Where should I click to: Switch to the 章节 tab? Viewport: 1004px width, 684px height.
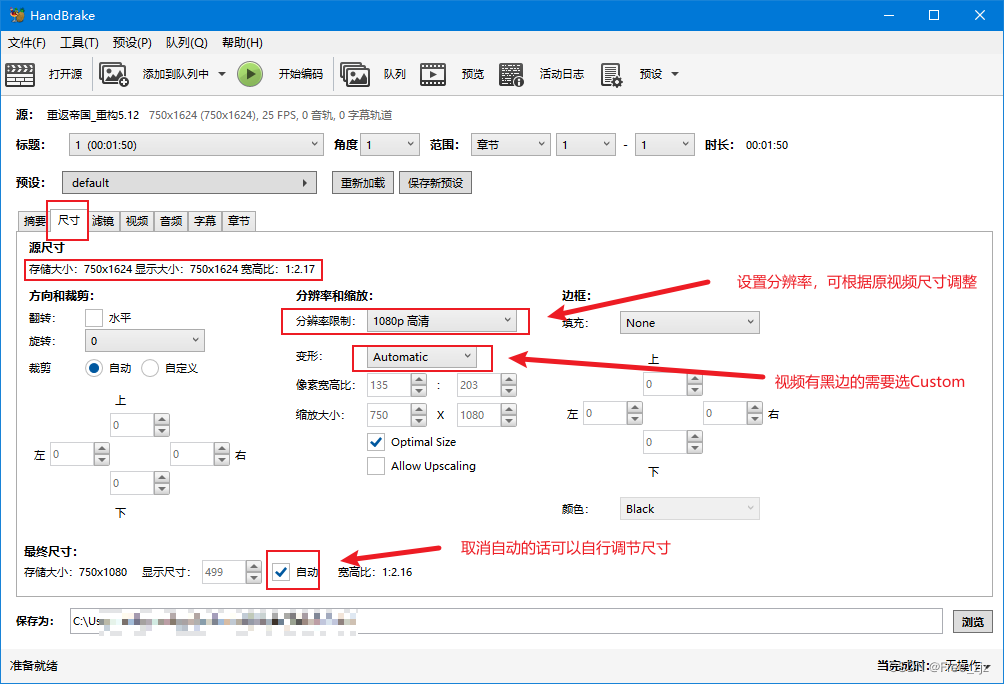pos(239,221)
